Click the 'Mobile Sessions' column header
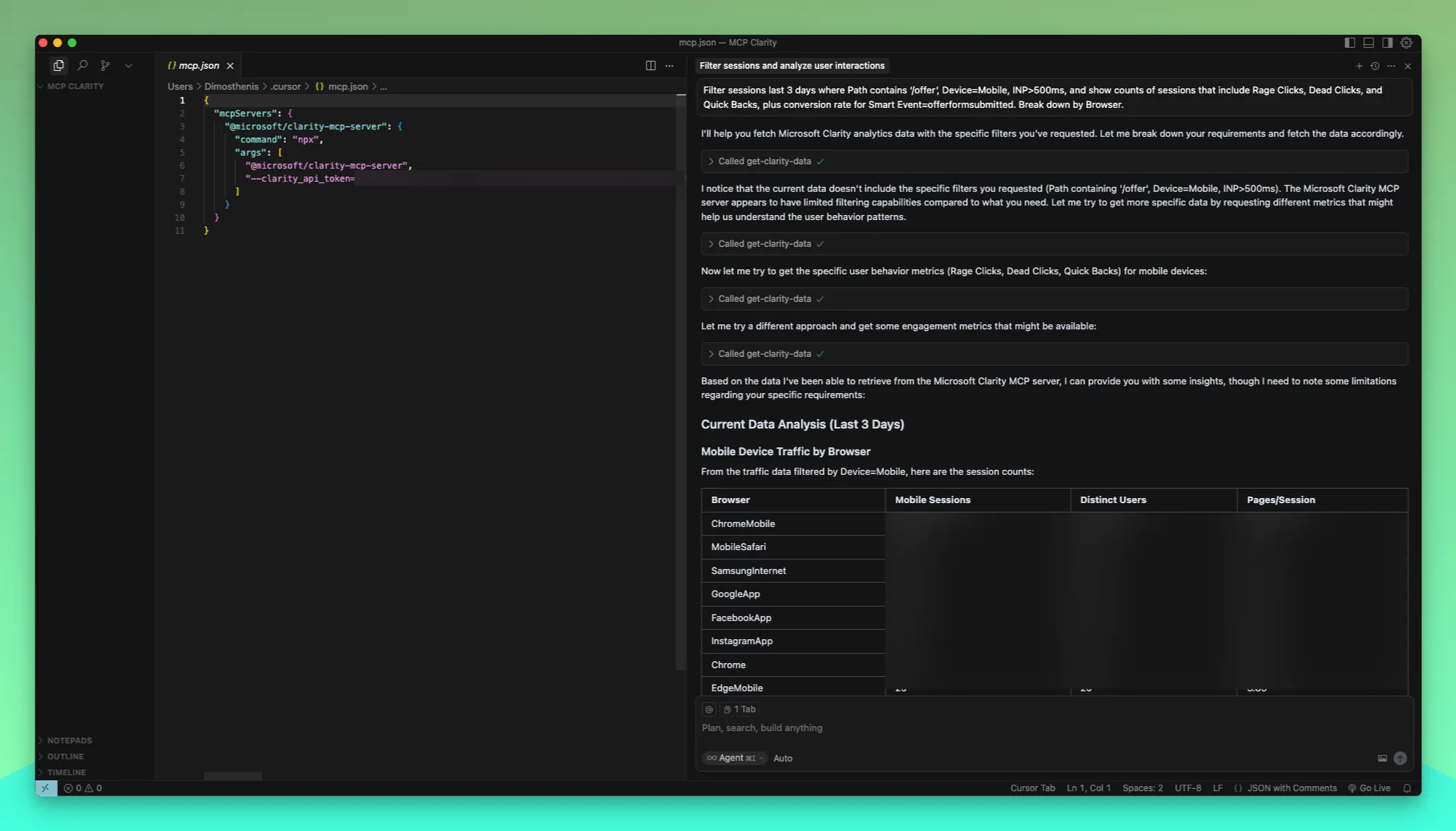Viewport: 1456px width, 831px height. point(977,500)
